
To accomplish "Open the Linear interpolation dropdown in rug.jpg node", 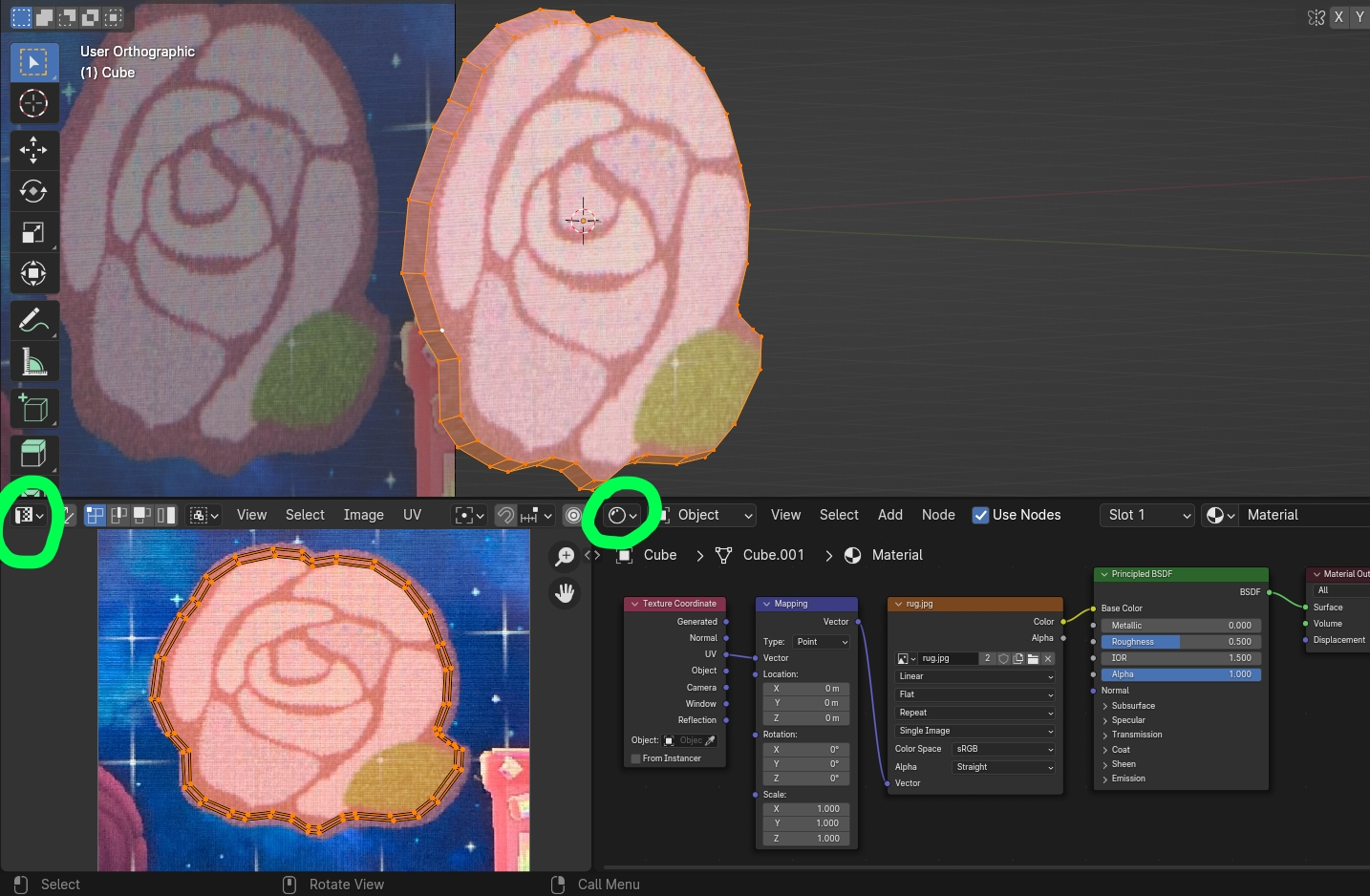I will (x=974, y=675).
